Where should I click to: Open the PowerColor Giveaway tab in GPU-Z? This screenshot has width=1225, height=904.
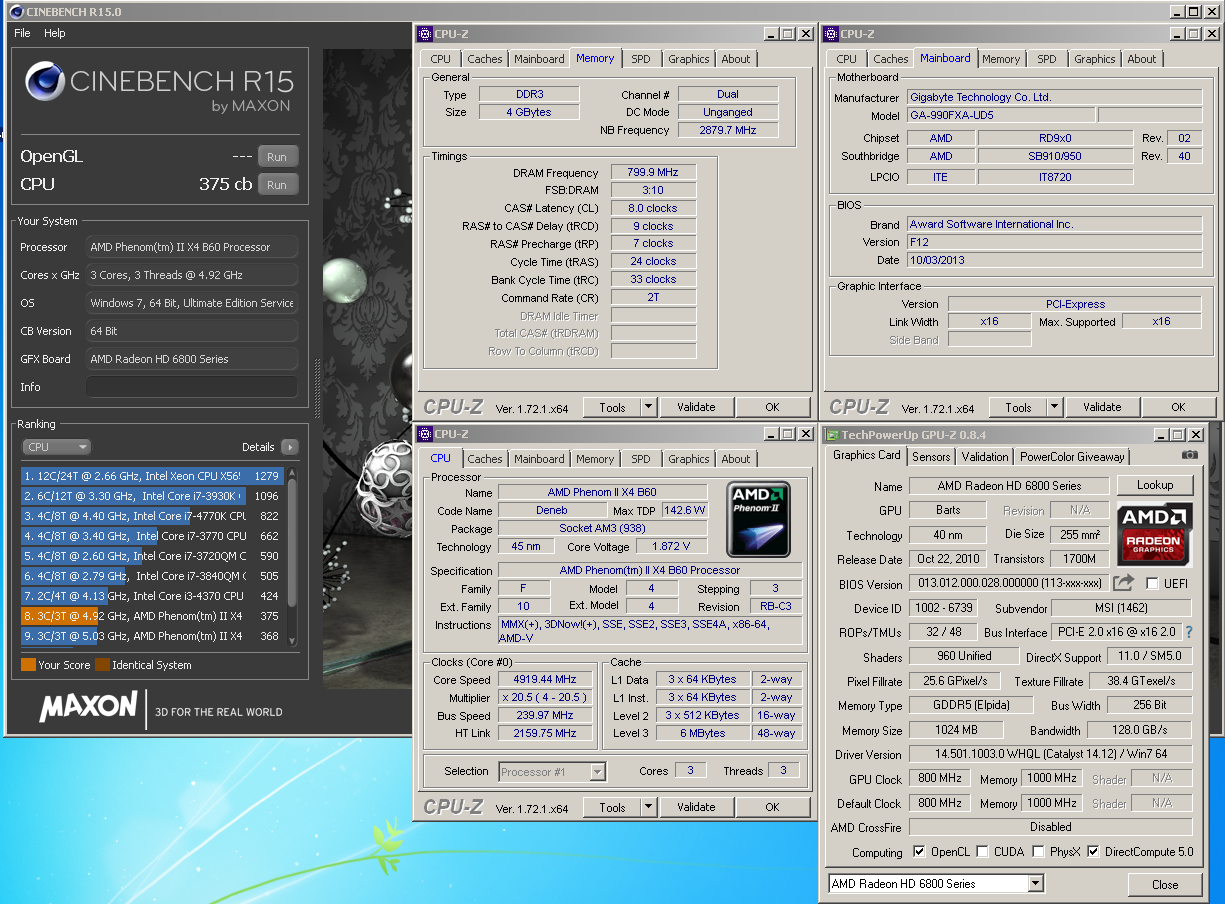point(1072,456)
